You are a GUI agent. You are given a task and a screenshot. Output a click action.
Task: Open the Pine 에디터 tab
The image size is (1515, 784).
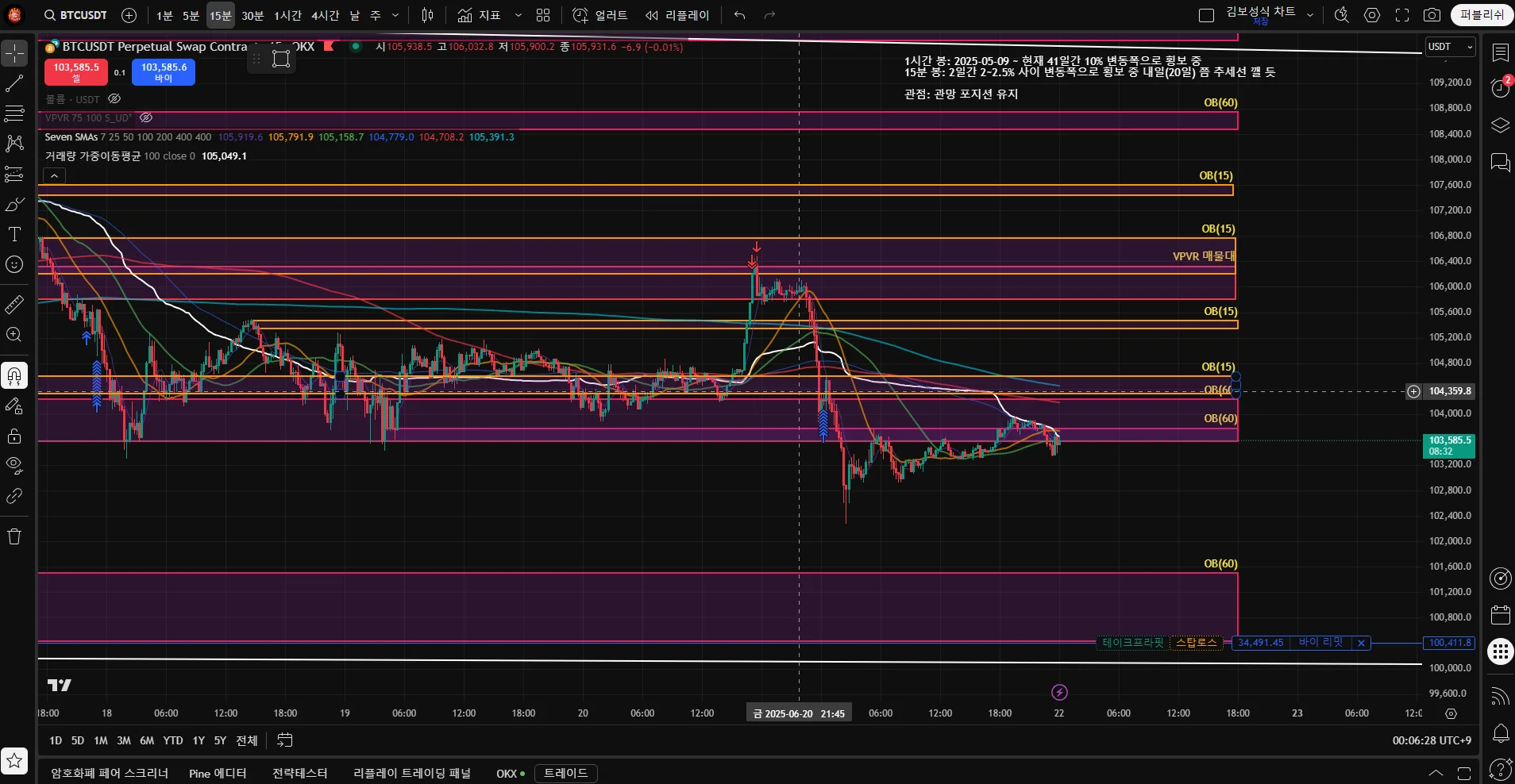[x=218, y=773]
